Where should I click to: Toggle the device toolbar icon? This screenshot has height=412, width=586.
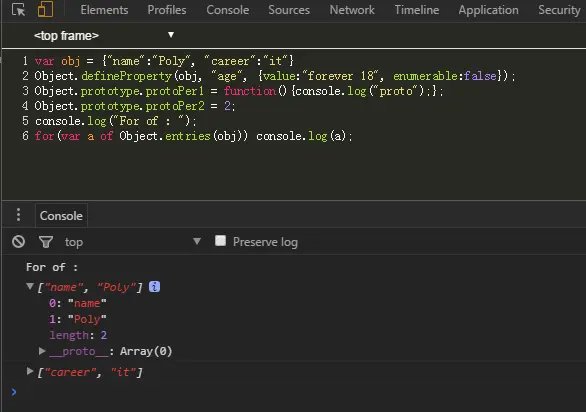tap(45, 9)
